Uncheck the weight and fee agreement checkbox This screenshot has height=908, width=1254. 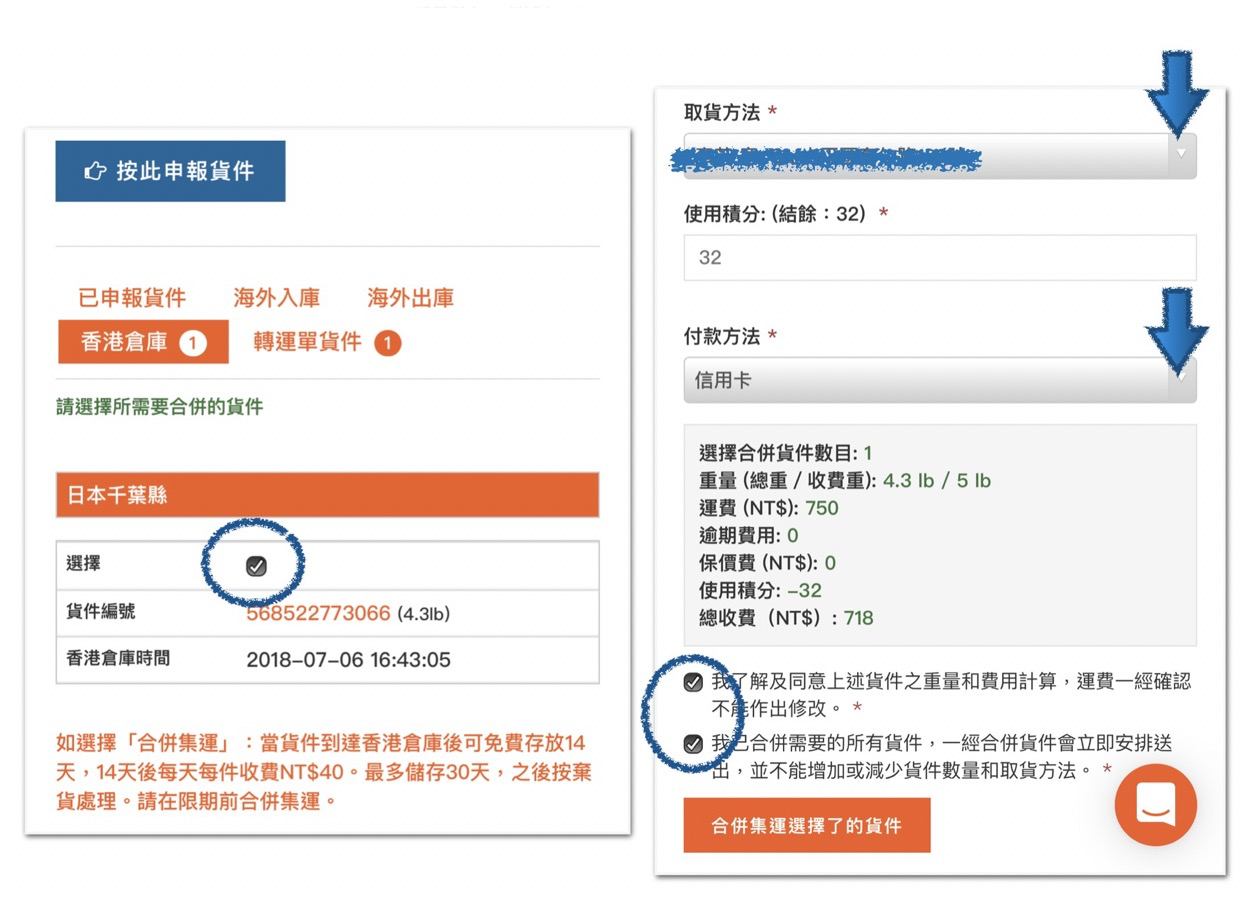pos(692,683)
